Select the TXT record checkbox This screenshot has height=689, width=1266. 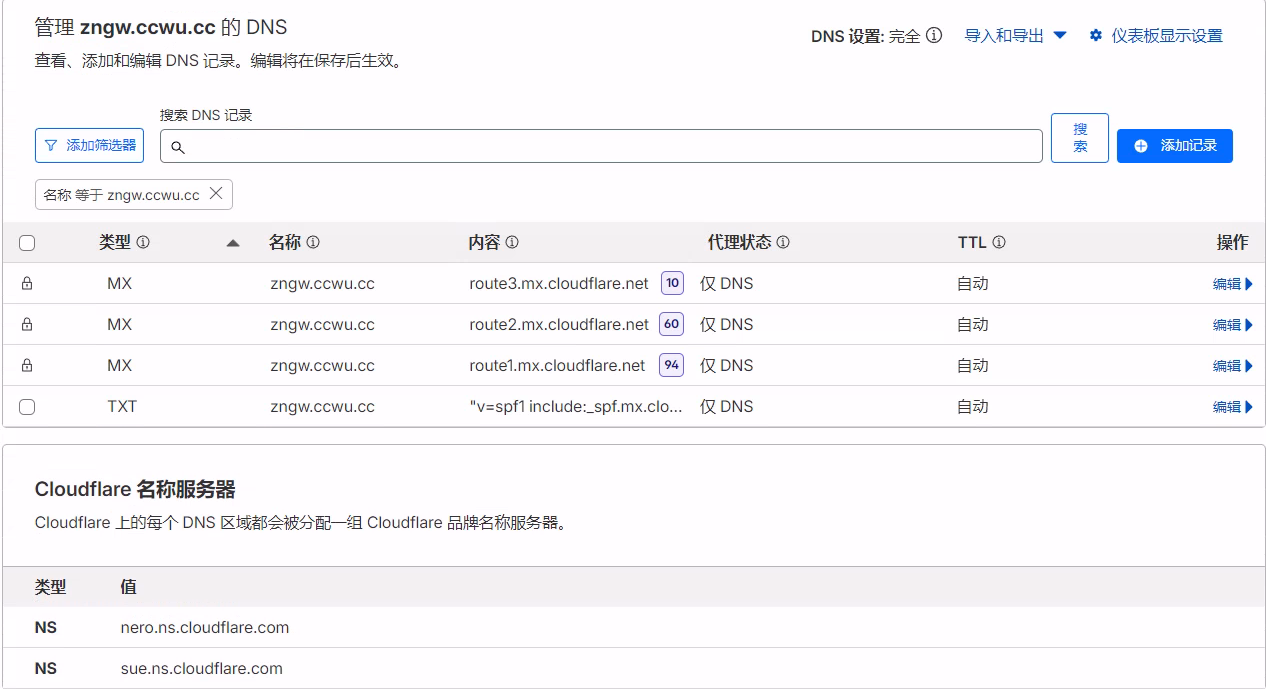click(x=27, y=407)
